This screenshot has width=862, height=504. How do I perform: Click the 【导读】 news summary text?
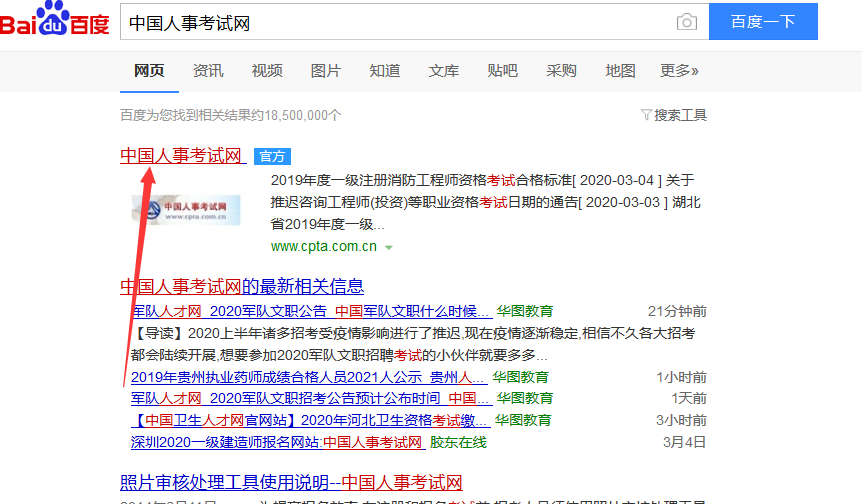pos(413,344)
